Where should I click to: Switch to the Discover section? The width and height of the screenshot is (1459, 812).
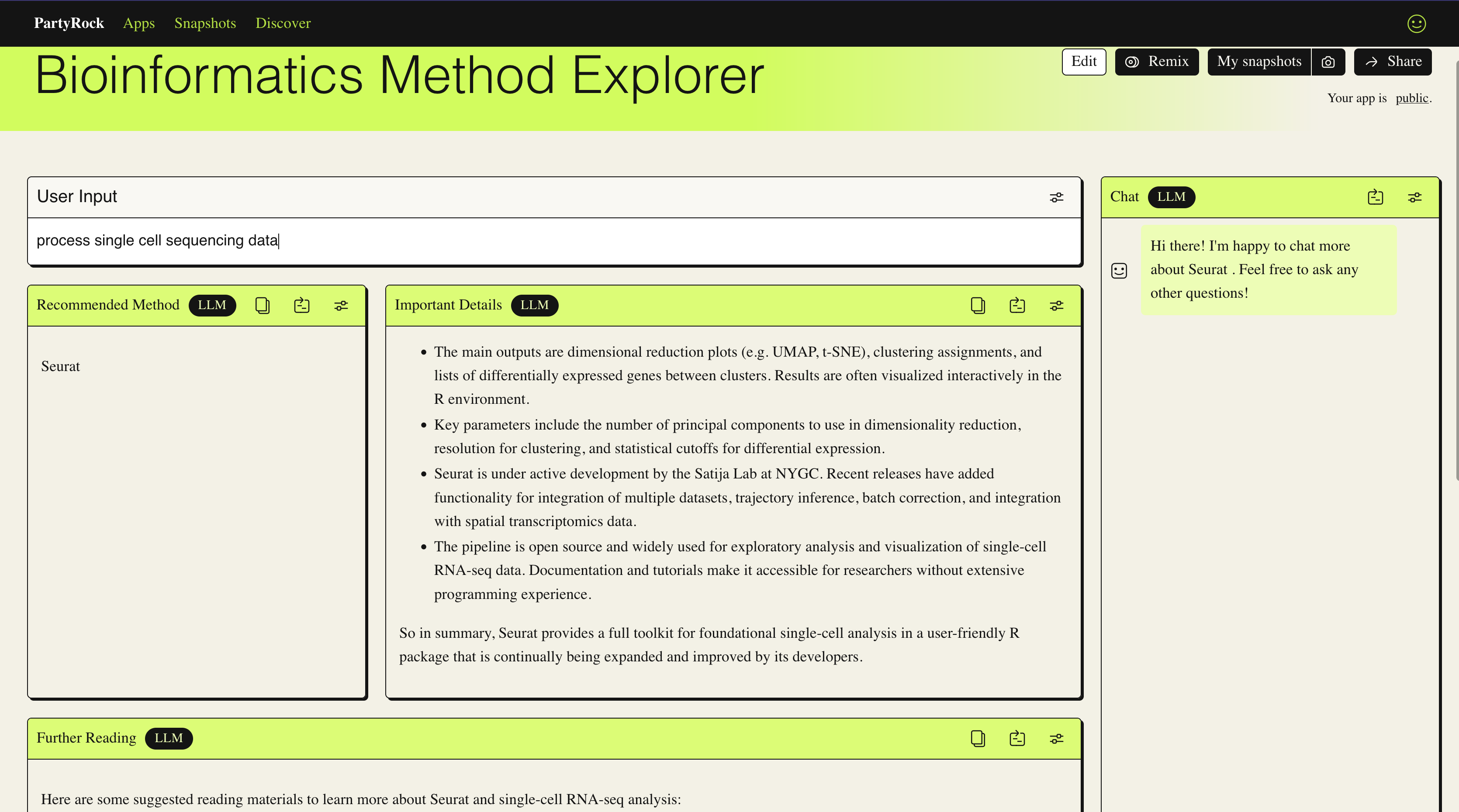[x=283, y=23]
